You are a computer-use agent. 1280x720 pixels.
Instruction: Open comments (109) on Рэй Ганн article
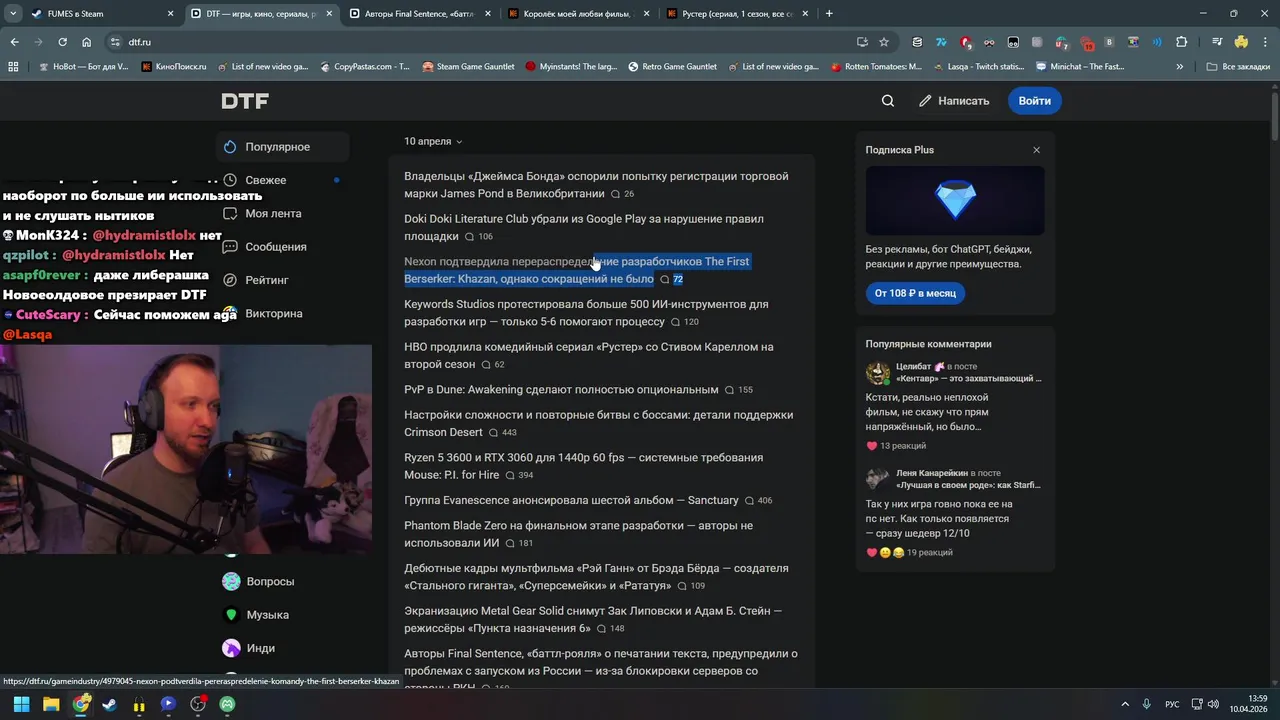pyautogui.click(x=691, y=586)
